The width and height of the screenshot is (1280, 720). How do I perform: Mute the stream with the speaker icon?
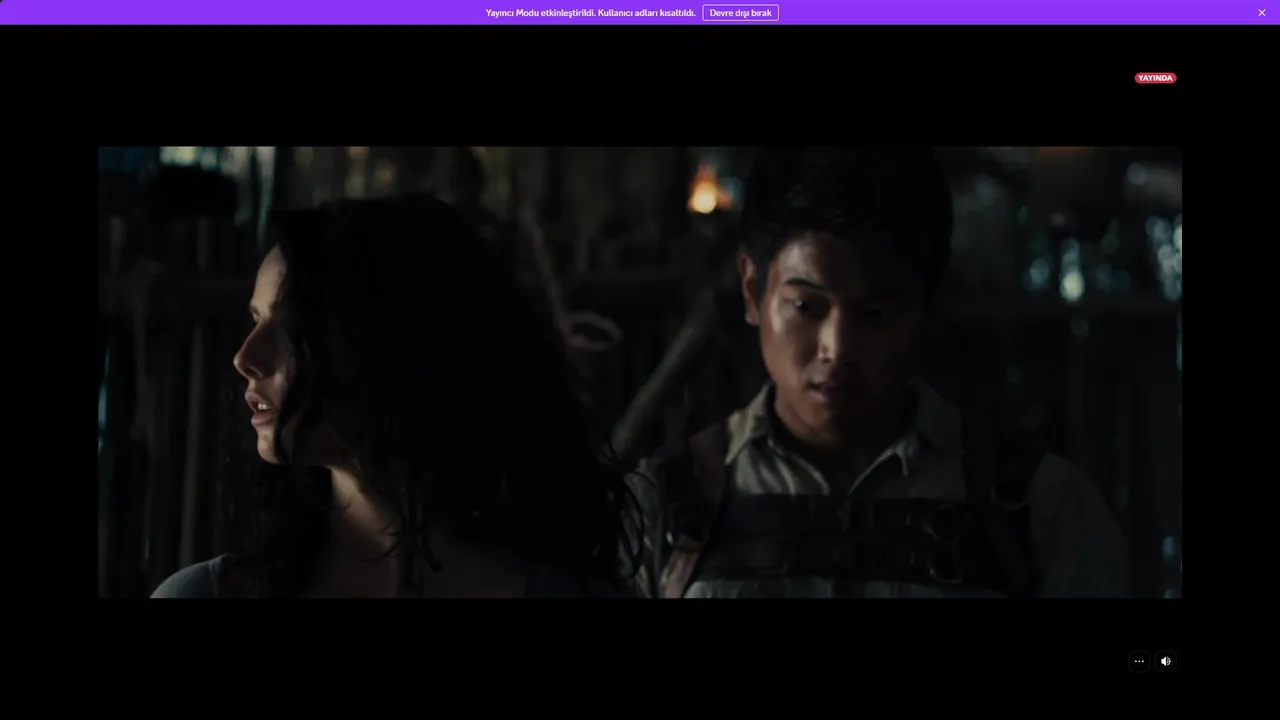(1166, 661)
